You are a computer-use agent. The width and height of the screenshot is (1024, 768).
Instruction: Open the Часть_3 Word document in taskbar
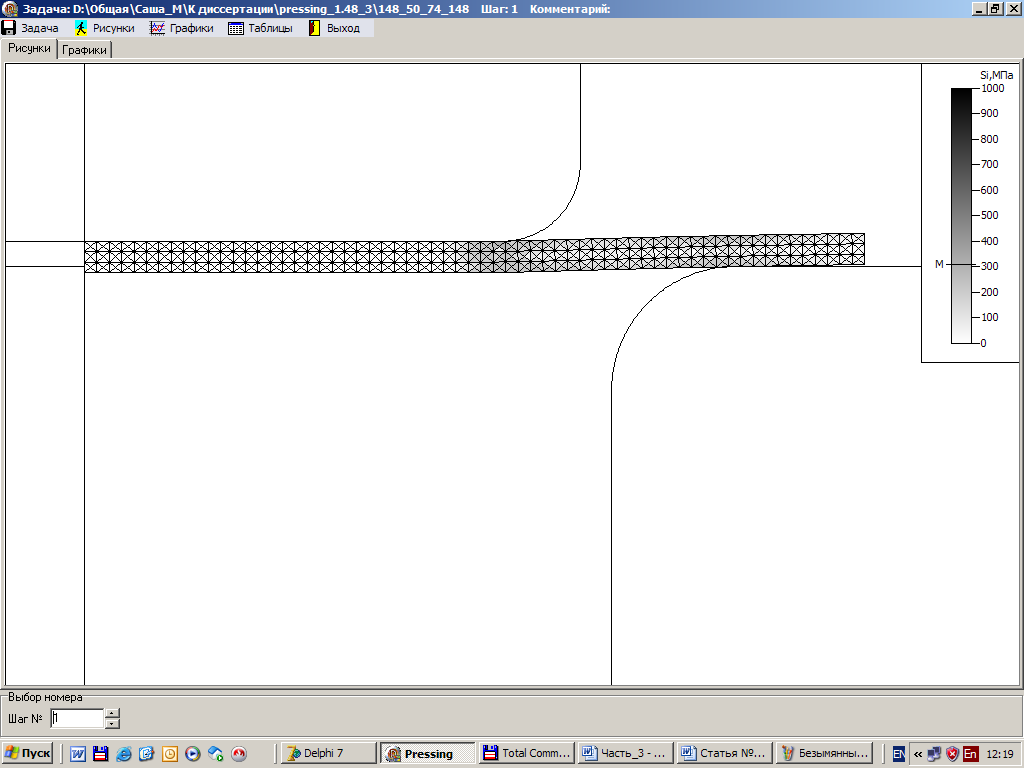pyautogui.click(x=623, y=753)
